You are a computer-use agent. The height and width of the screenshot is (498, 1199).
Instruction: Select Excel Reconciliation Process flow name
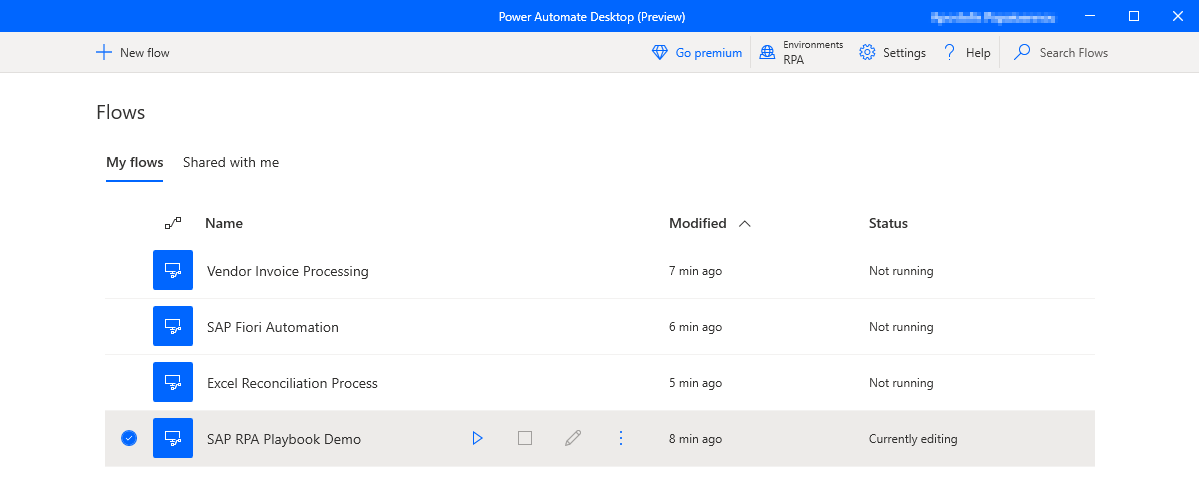click(292, 382)
